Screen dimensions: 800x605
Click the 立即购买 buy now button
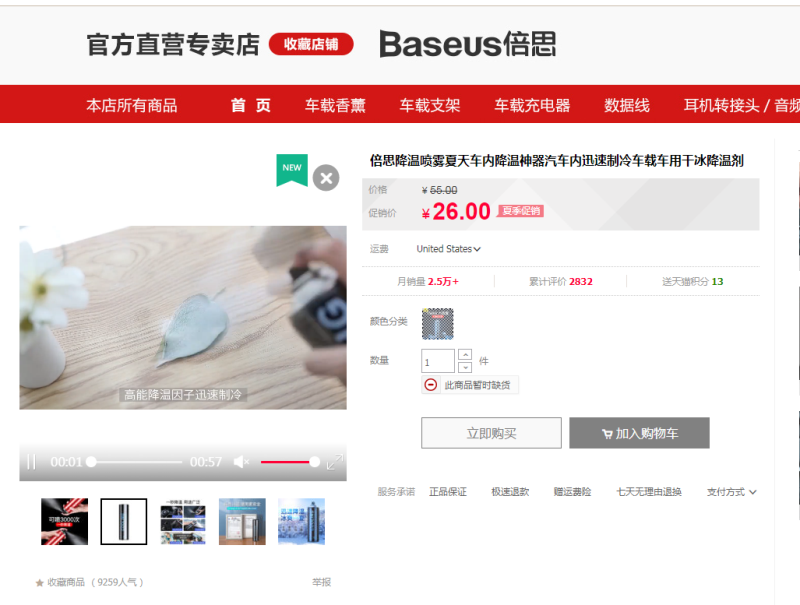point(491,433)
